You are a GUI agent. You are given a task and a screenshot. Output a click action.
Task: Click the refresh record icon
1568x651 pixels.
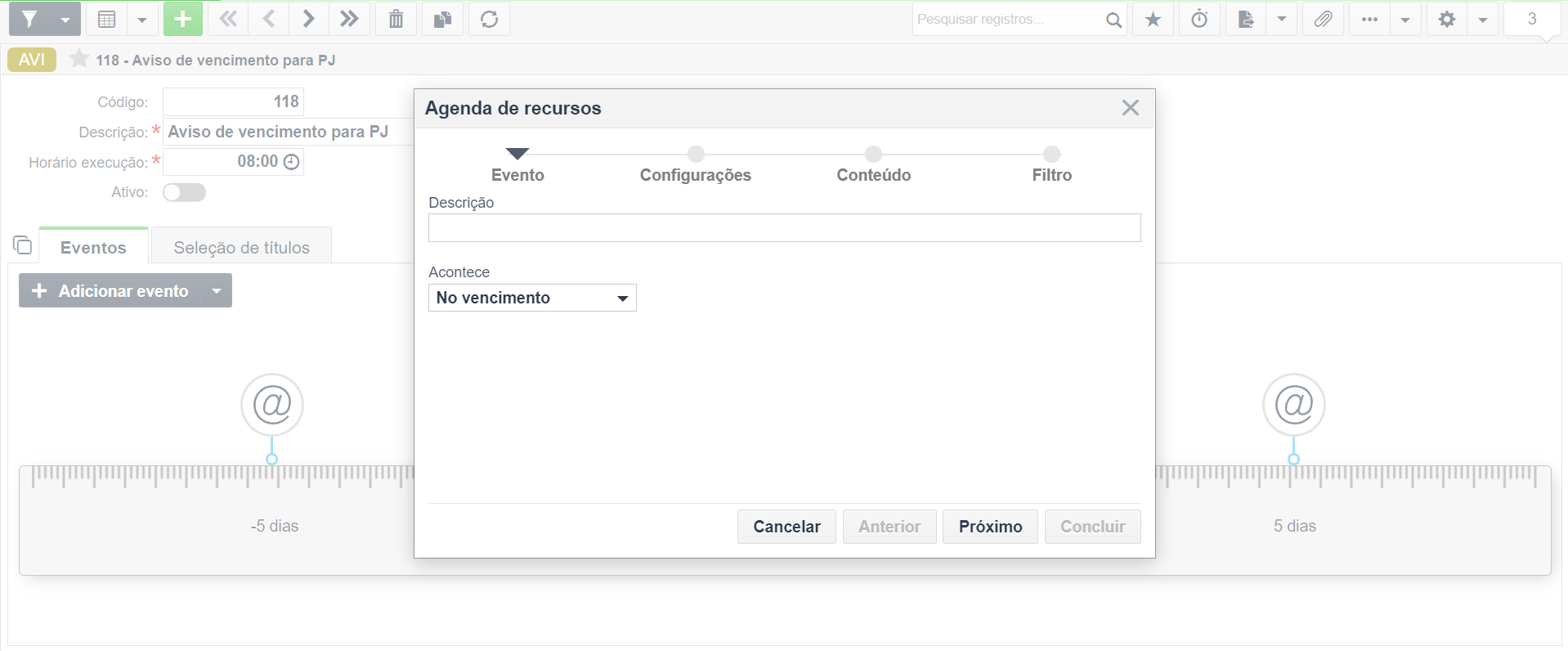489,19
